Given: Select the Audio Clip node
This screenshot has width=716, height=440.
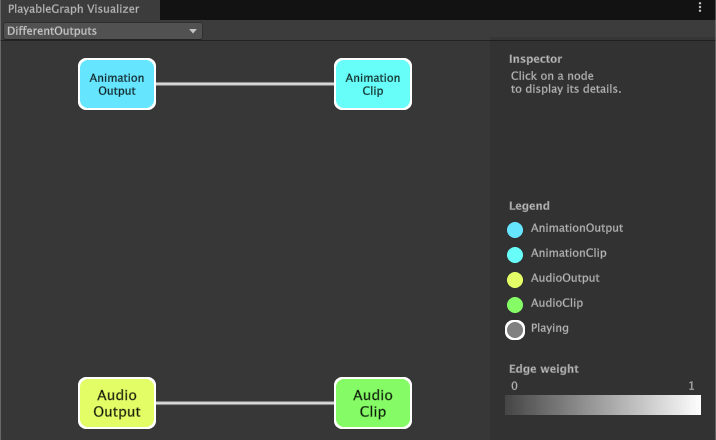Looking at the screenshot, I should [372, 403].
